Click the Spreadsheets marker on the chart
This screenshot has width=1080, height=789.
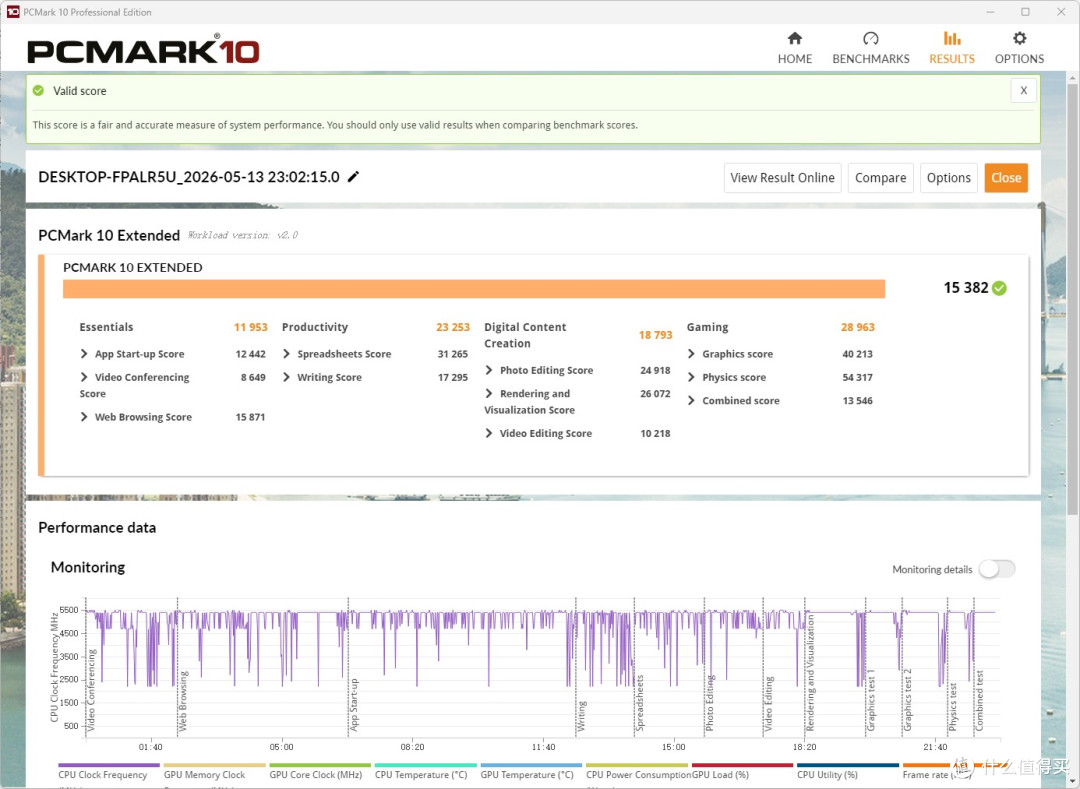coord(639,703)
